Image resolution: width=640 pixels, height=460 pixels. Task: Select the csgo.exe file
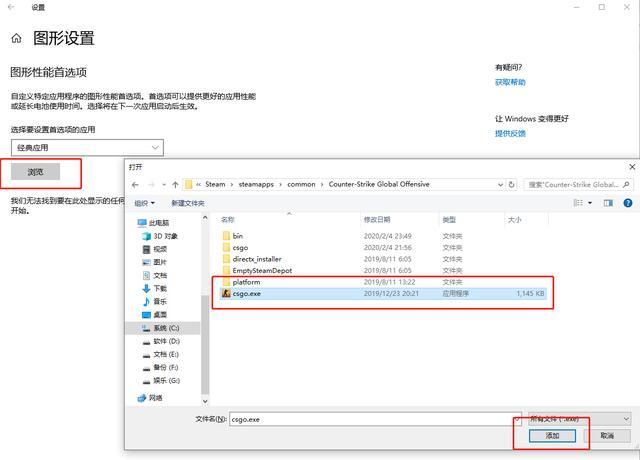[245, 294]
